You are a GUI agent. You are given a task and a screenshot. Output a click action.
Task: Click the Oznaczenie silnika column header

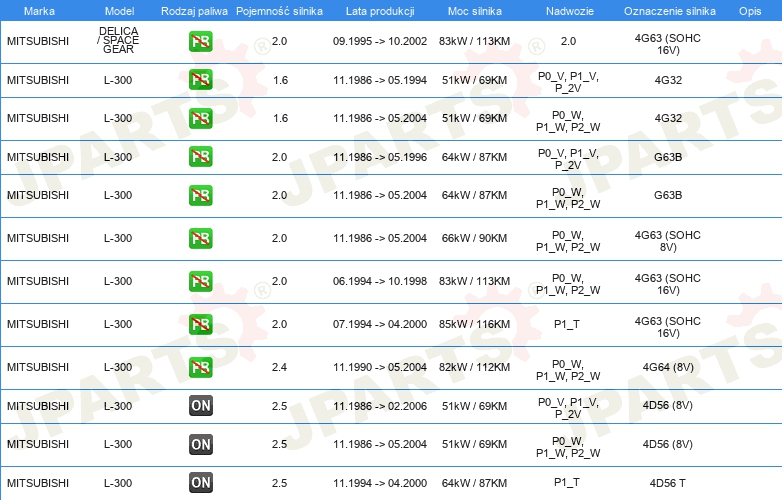(x=669, y=11)
